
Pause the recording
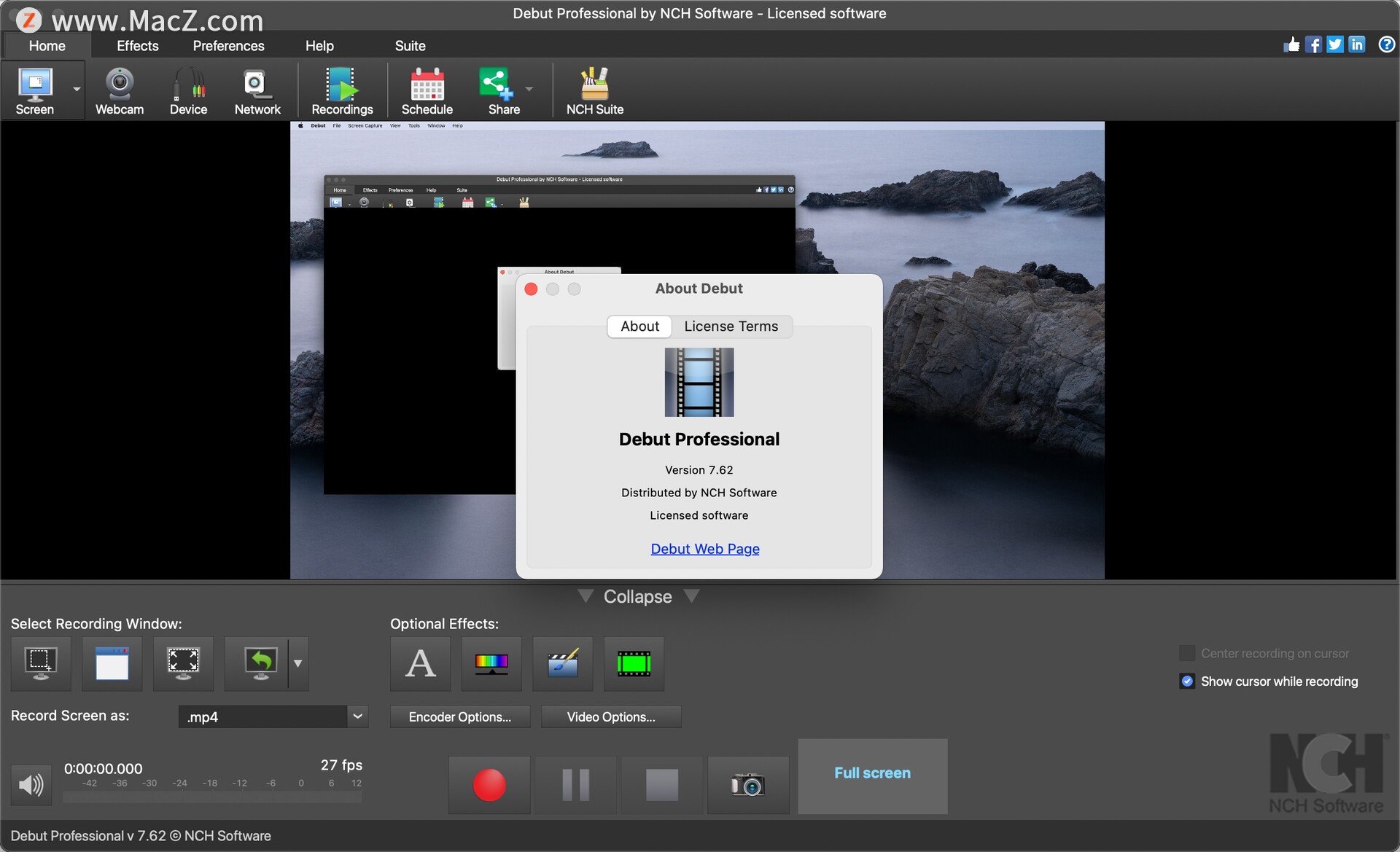click(576, 785)
